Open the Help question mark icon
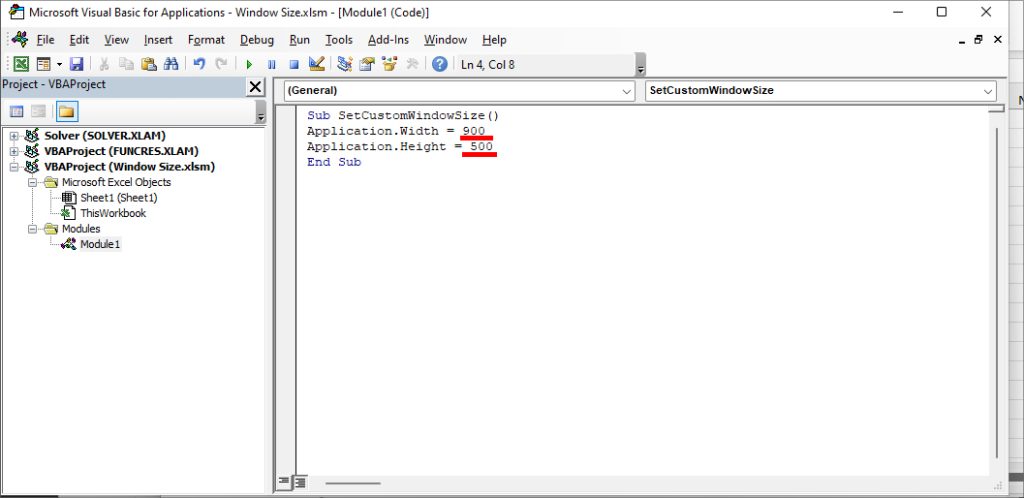Viewport: 1024px width, 498px height. tap(439, 64)
